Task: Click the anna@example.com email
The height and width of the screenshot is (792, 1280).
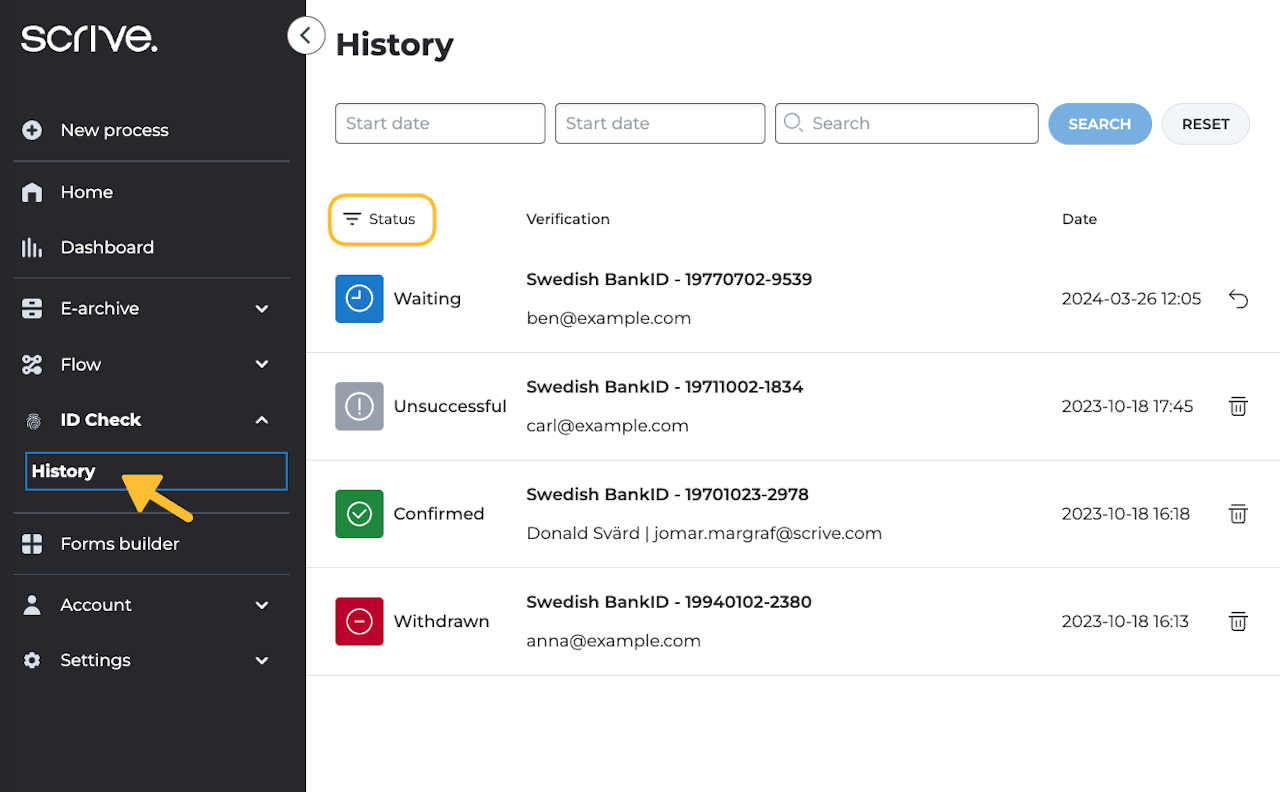Action: [x=614, y=641]
